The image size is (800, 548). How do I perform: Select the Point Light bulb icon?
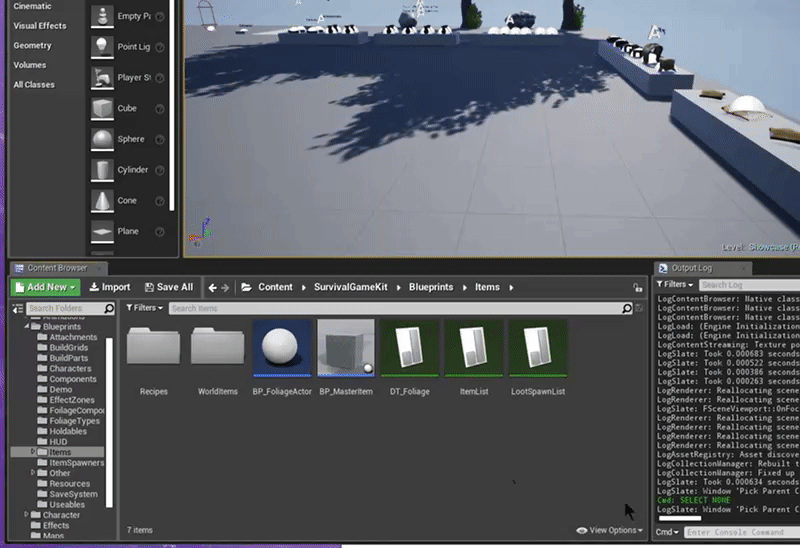[x=102, y=46]
